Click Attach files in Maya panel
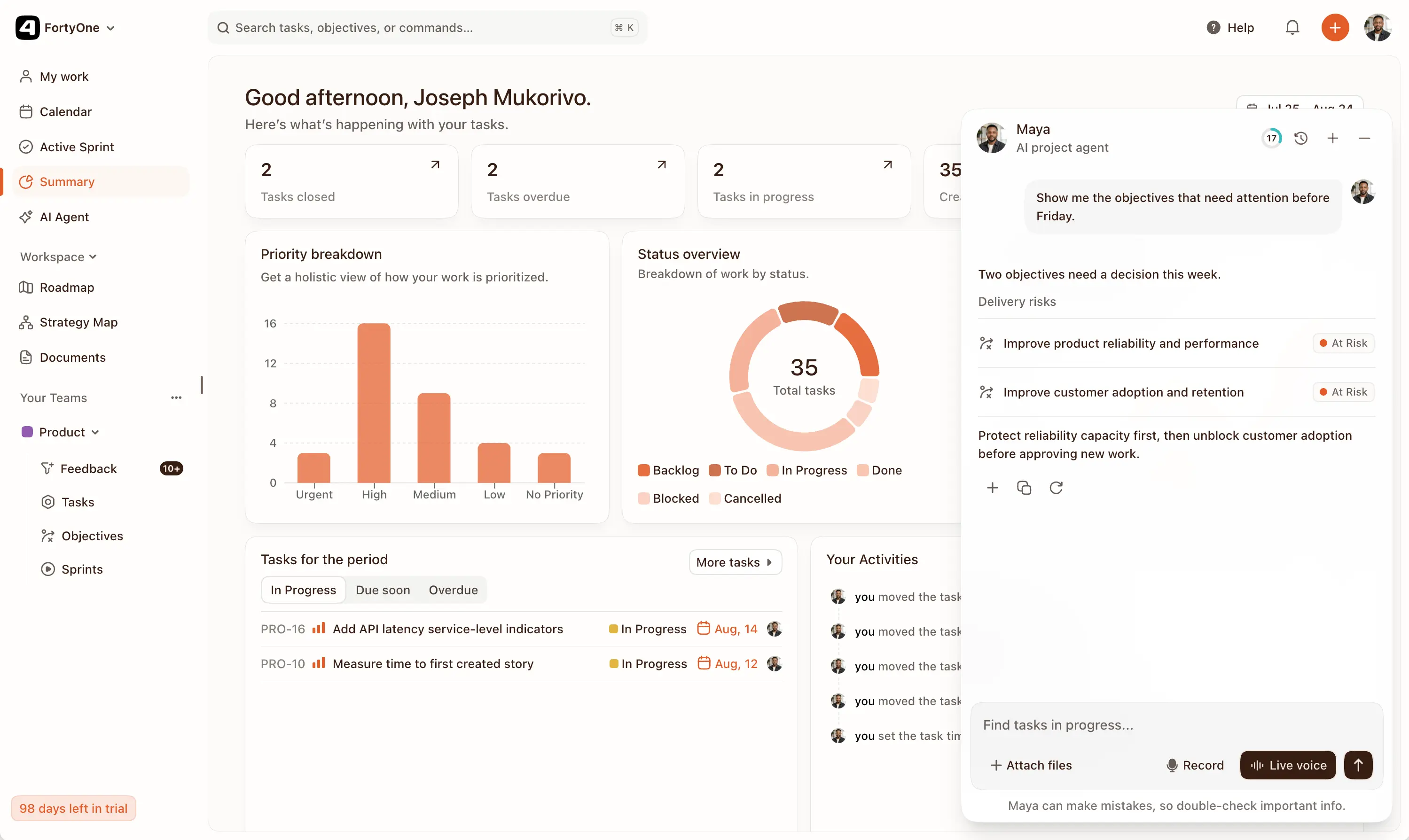This screenshot has width=1409, height=840. point(1031,765)
